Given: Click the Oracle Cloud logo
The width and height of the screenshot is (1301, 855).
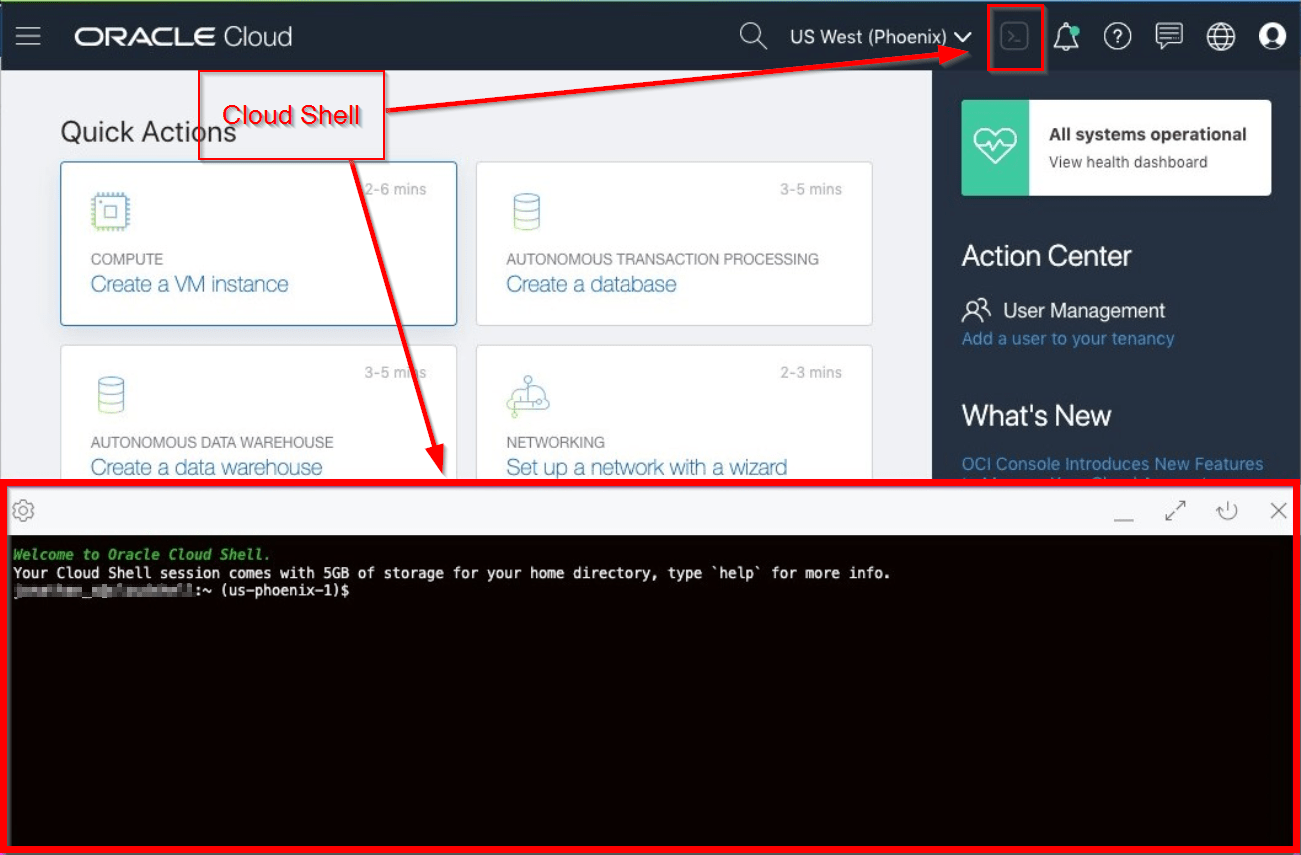Looking at the screenshot, I should [183, 36].
